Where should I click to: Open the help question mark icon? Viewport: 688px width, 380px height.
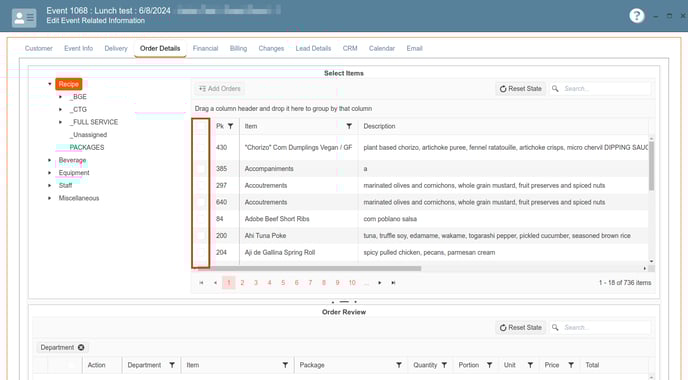point(637,16)
